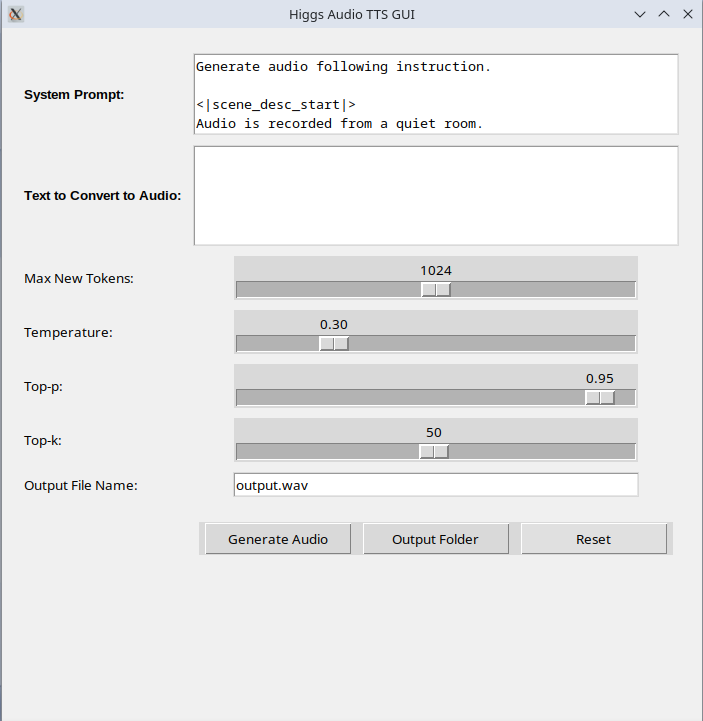This screenshot has height=721, width=703.
Task: Open the Output Folder
Action: 436,538
